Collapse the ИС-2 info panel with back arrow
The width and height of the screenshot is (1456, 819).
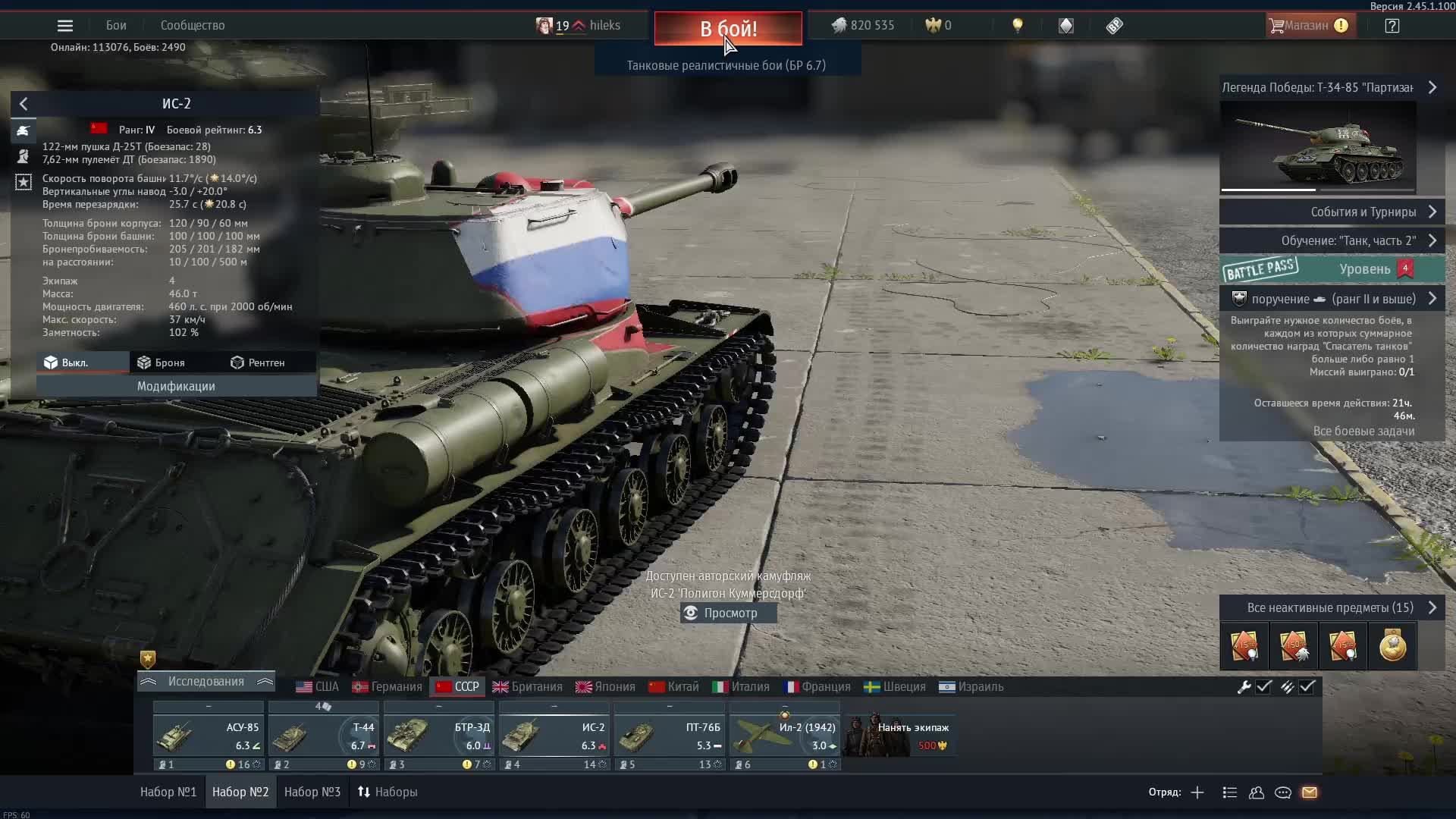pyautogui.click(x=24, y=104)
